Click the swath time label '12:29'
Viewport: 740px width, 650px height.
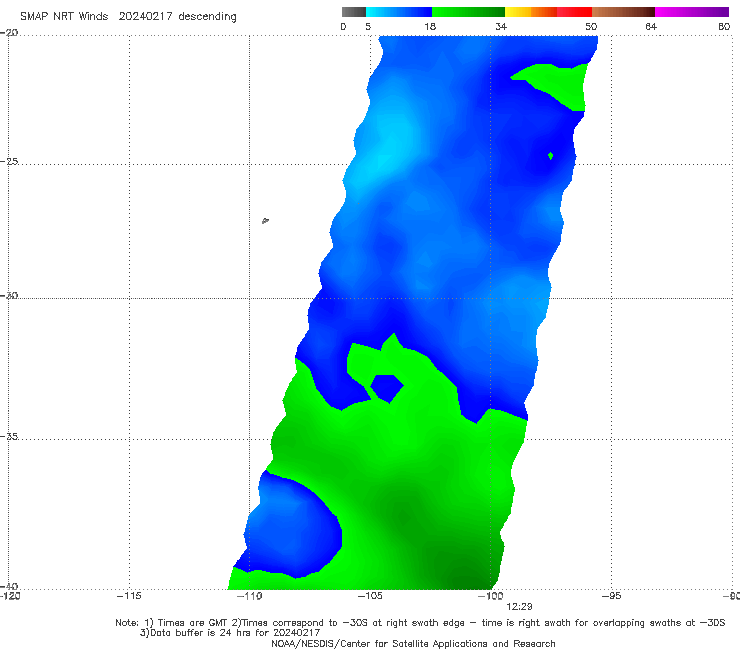click(519, 607)
